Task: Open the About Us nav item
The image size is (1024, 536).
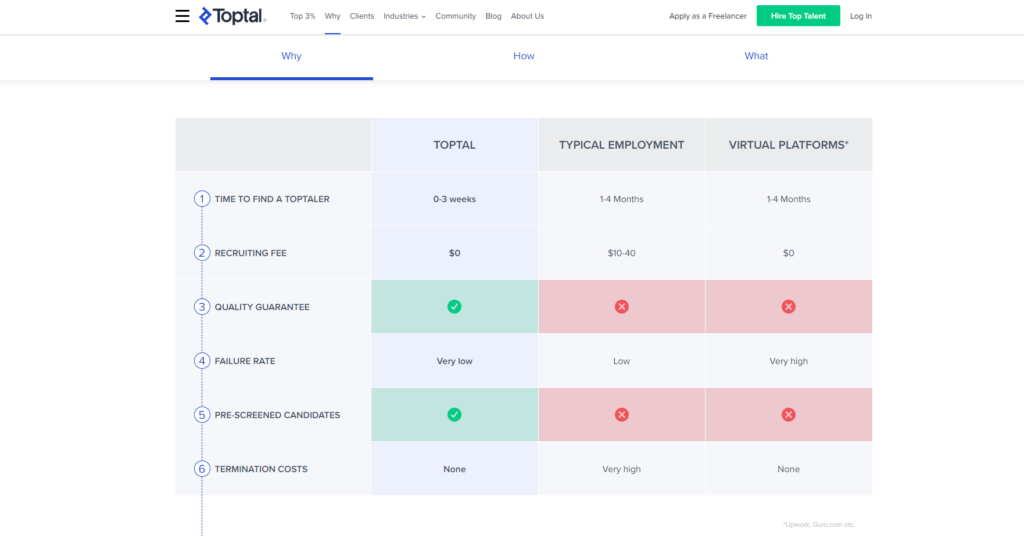Action: 527,16
